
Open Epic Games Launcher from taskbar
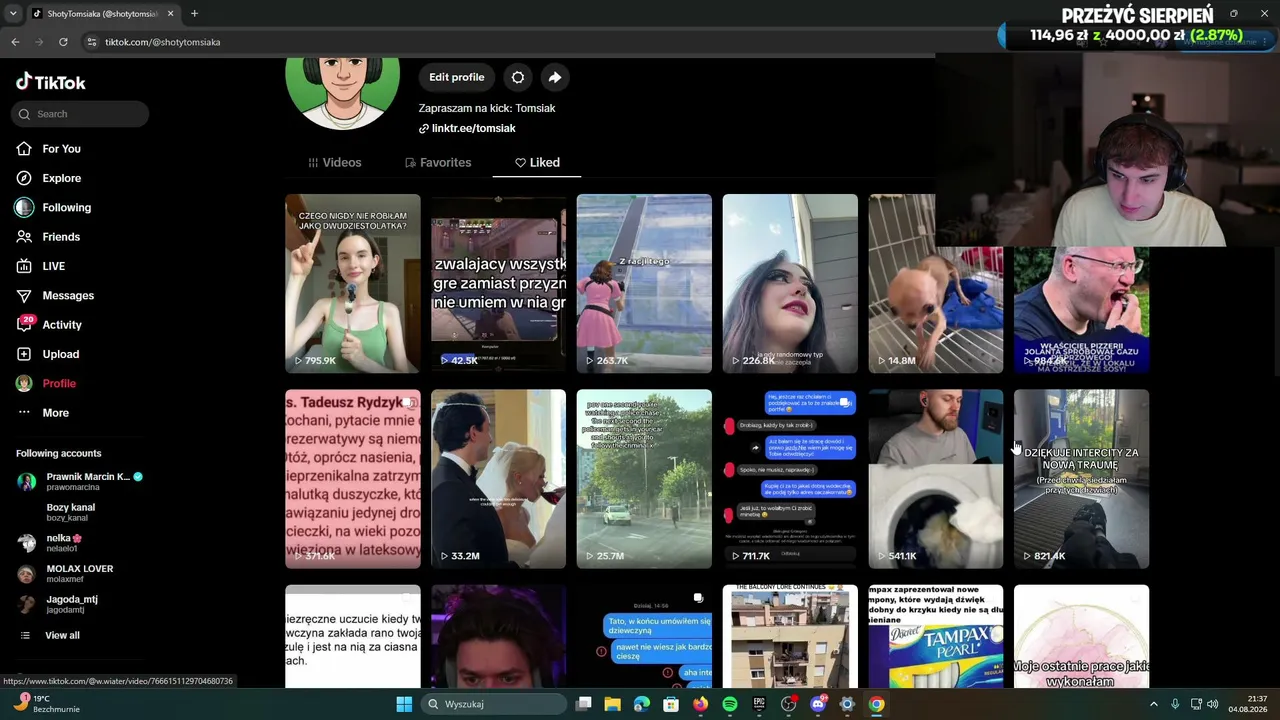point(759,704)
